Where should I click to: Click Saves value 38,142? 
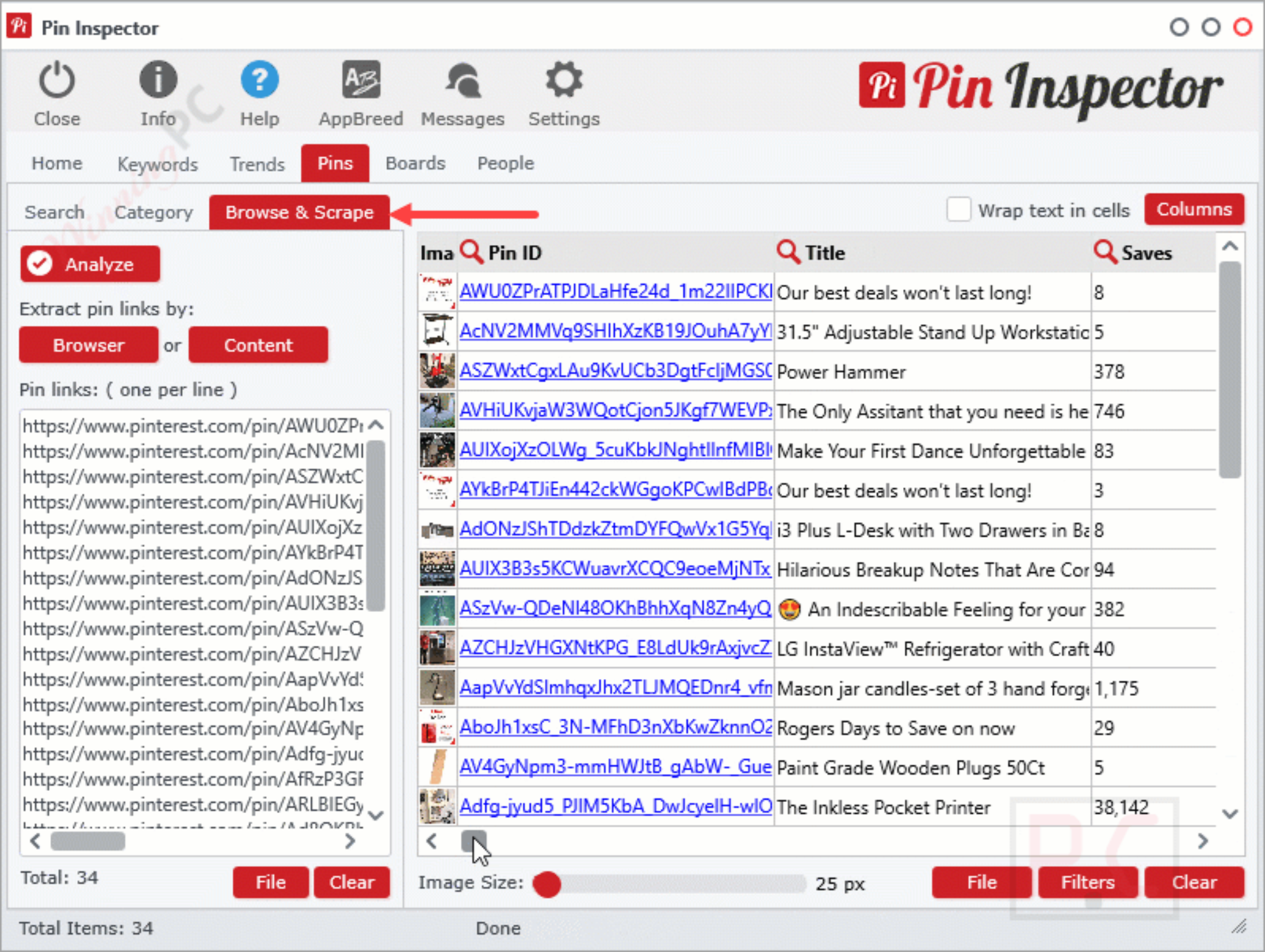click(1121, 807)
